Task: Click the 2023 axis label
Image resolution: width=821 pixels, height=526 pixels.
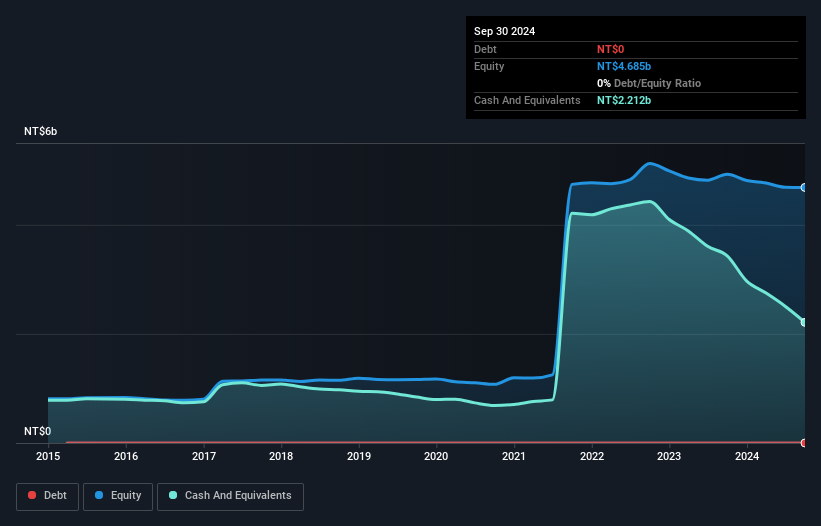Action: (x=669, y=456)
